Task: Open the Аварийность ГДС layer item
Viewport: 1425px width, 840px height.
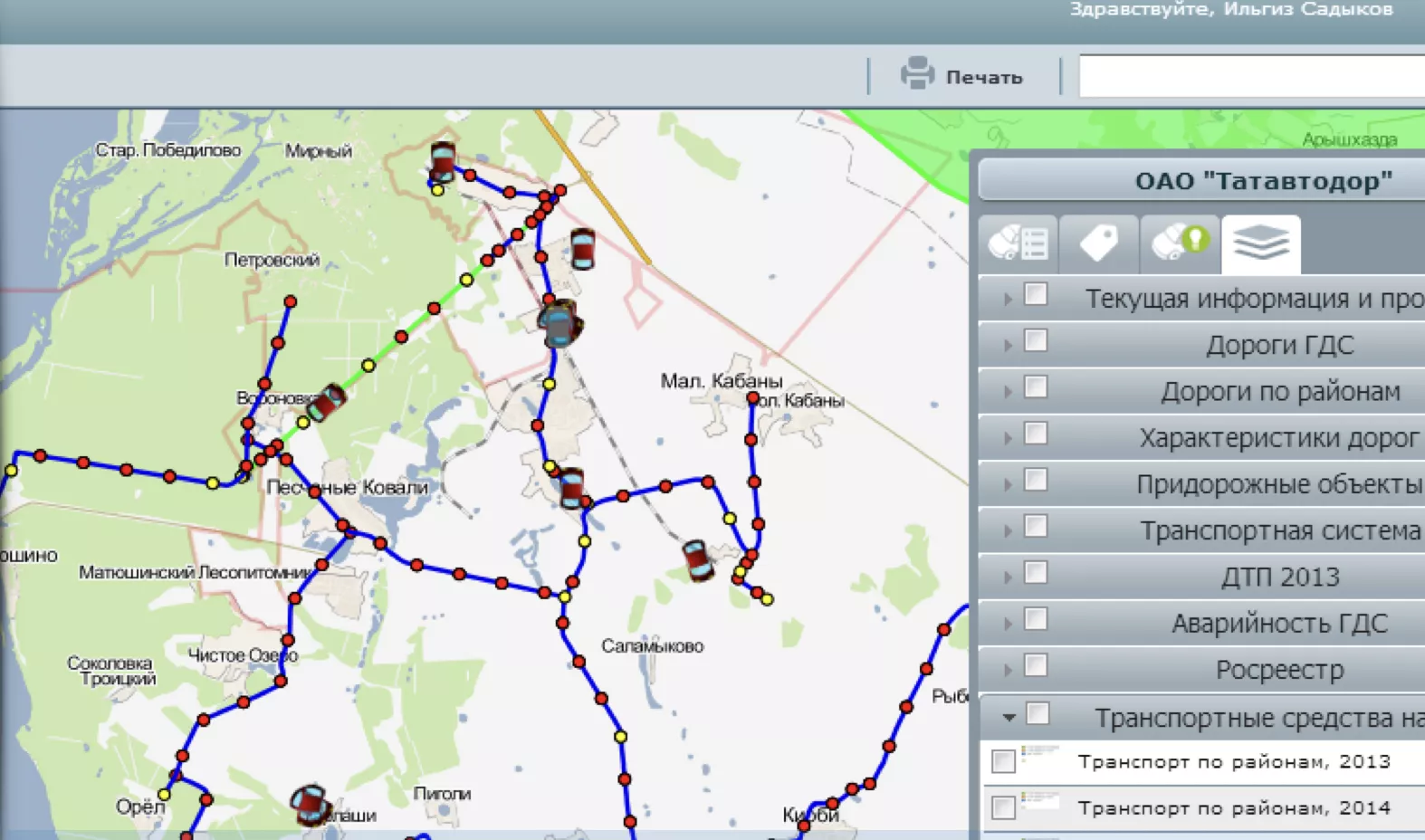Action: pyautogui.click(x=1278, y=624)
